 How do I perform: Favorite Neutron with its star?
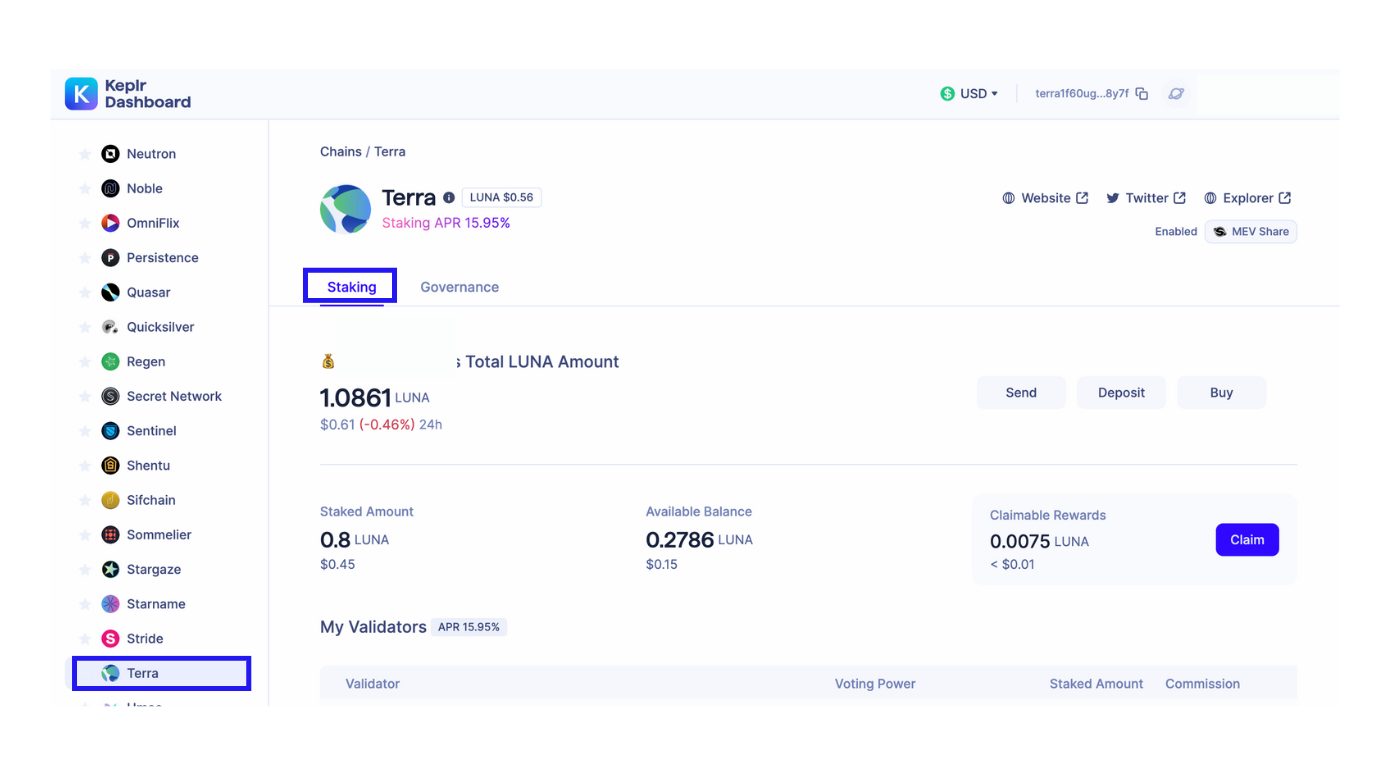(x=85, y=154)
